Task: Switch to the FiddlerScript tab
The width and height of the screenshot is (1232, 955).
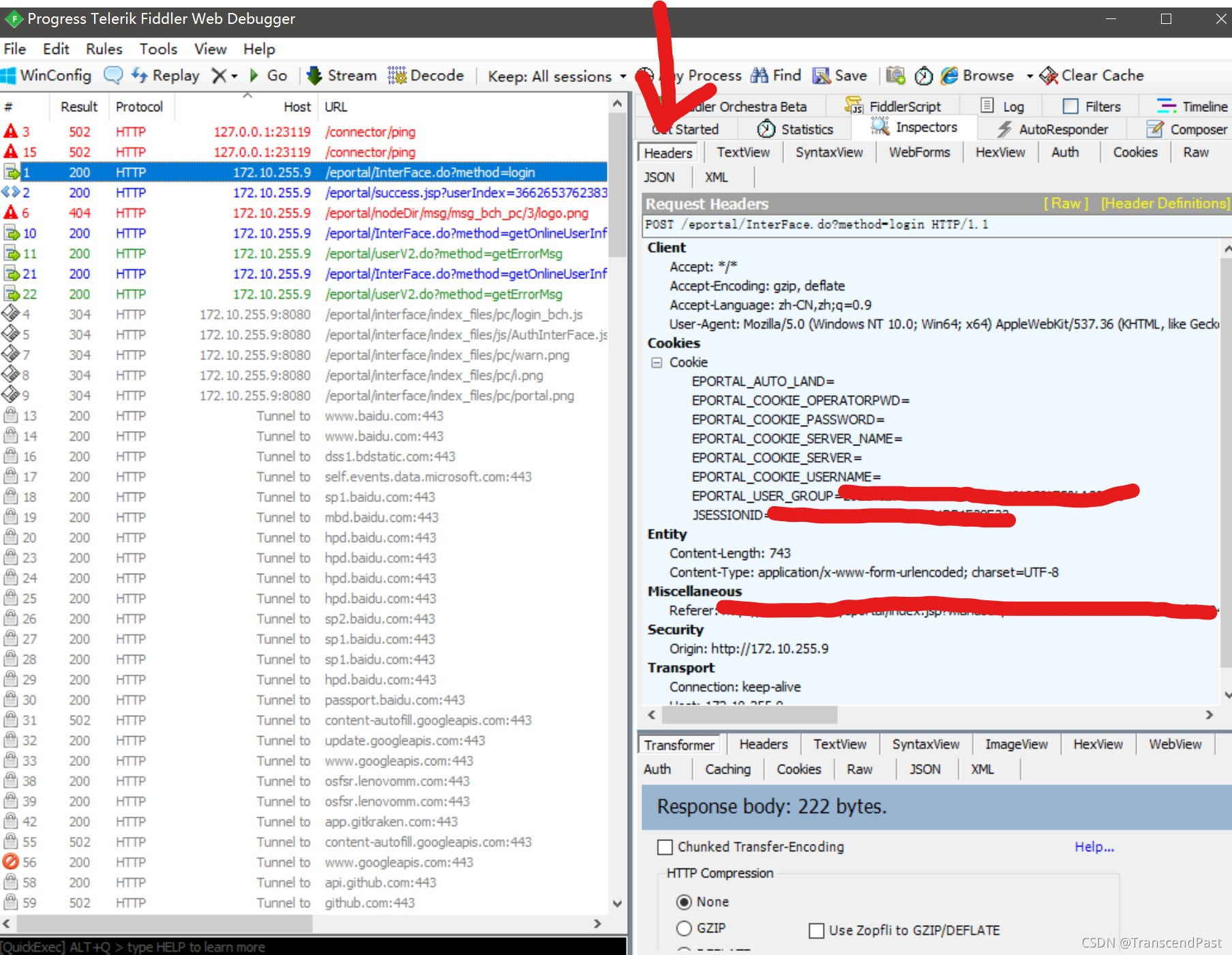Action: (893, 106)
